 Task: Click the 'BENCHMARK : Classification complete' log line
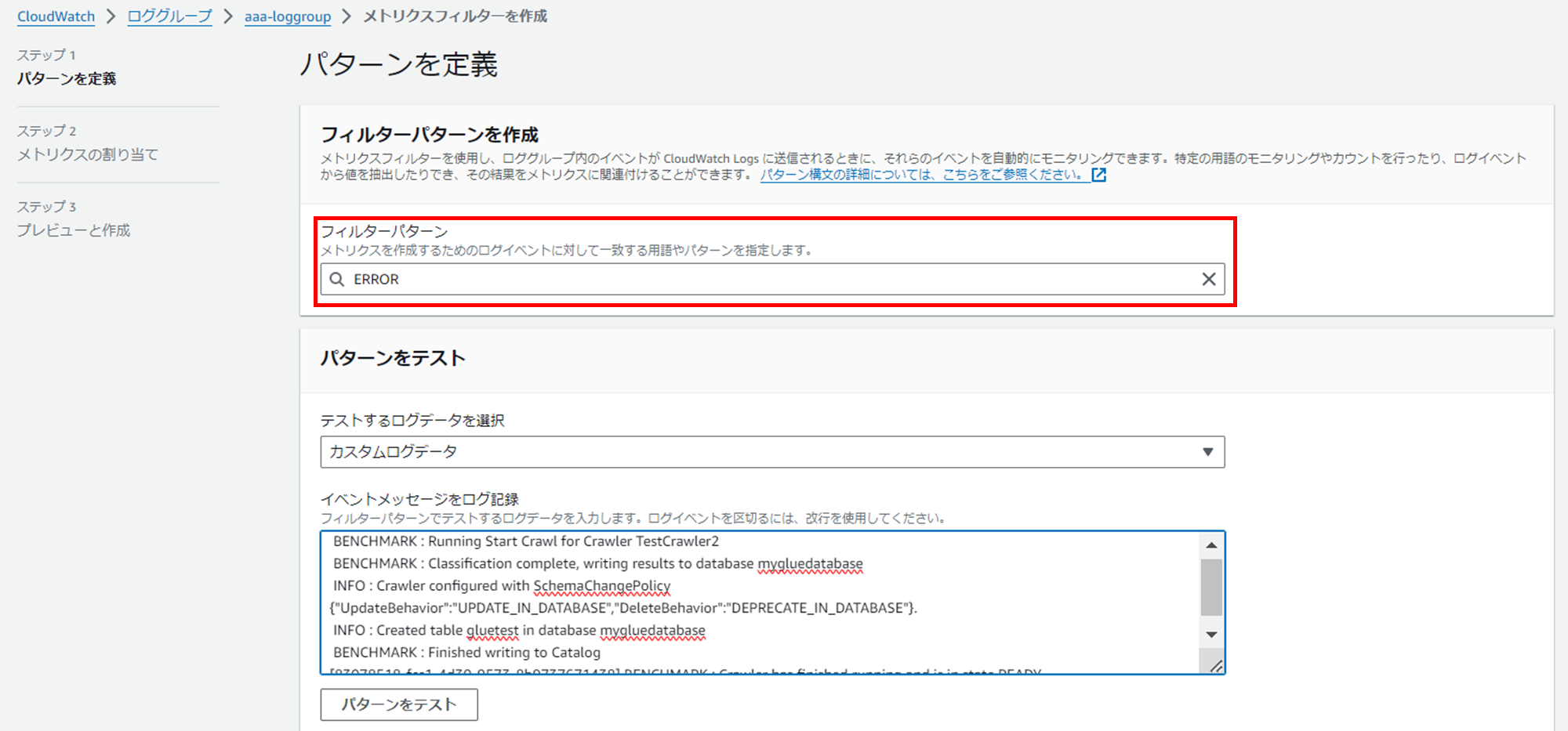point(598,563)
